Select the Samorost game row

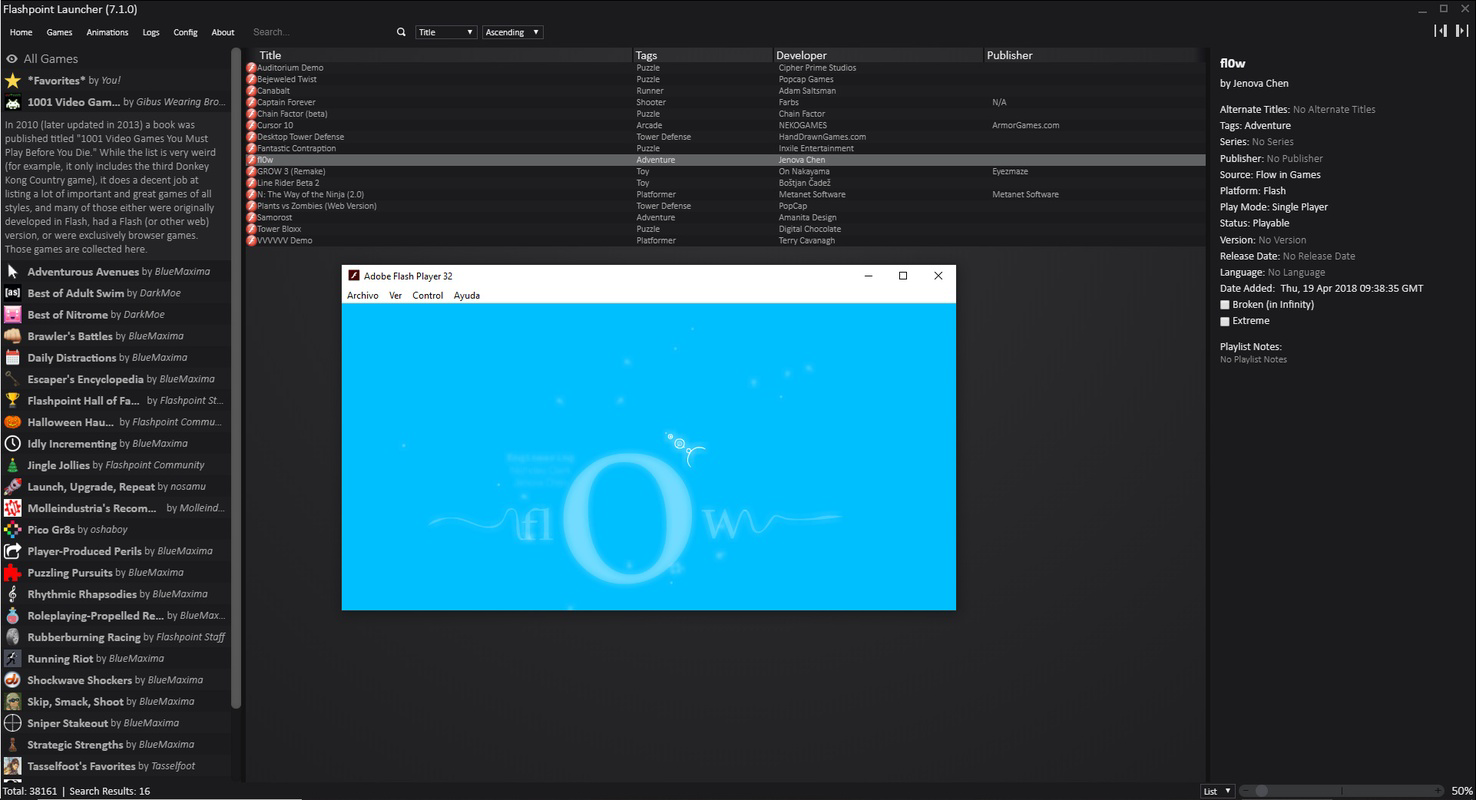click(x=725, y=218)
